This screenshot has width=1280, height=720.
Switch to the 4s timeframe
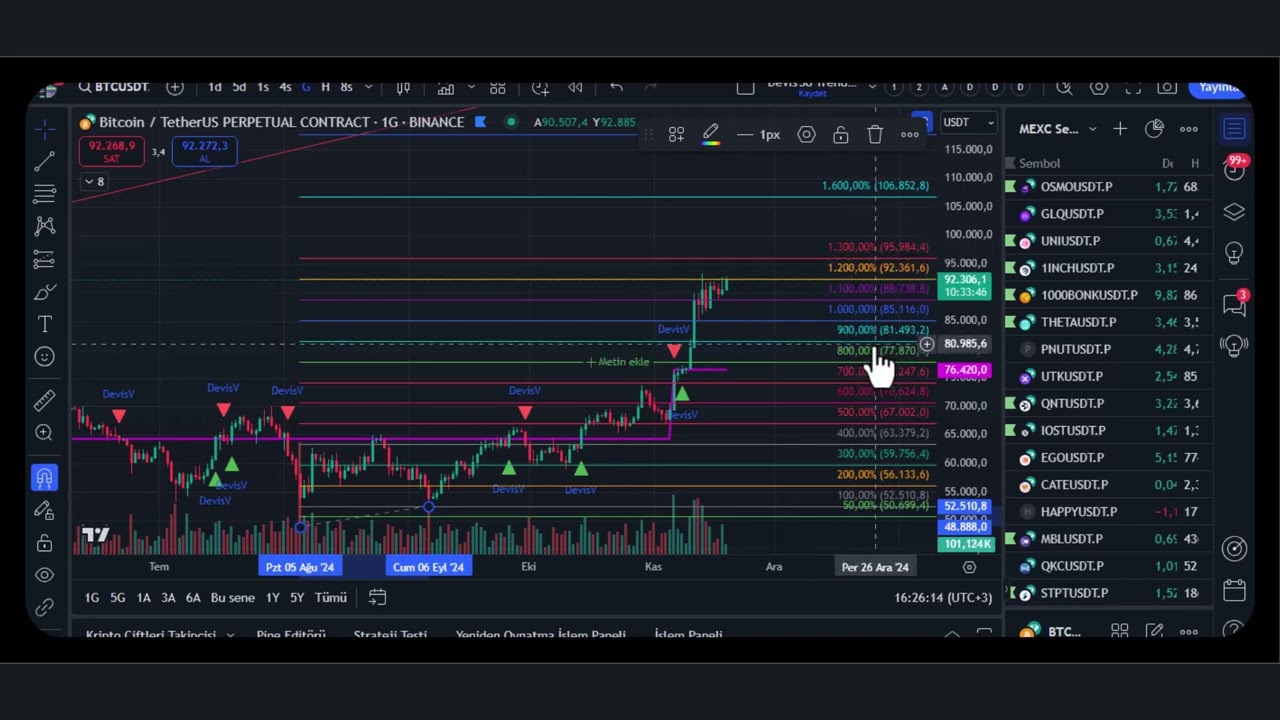pos(285,87)
